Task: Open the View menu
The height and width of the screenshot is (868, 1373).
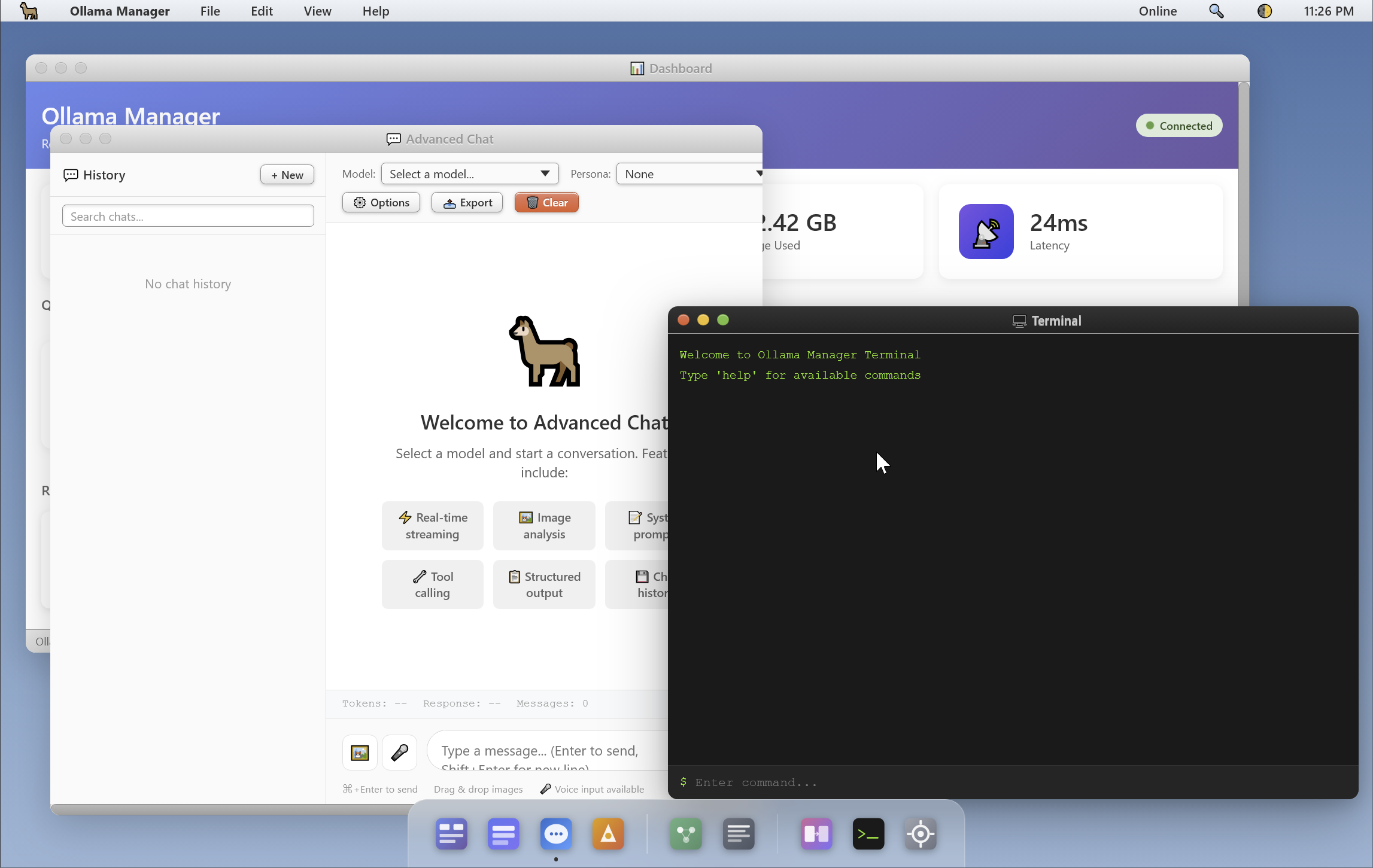Action: click(317, 11)
